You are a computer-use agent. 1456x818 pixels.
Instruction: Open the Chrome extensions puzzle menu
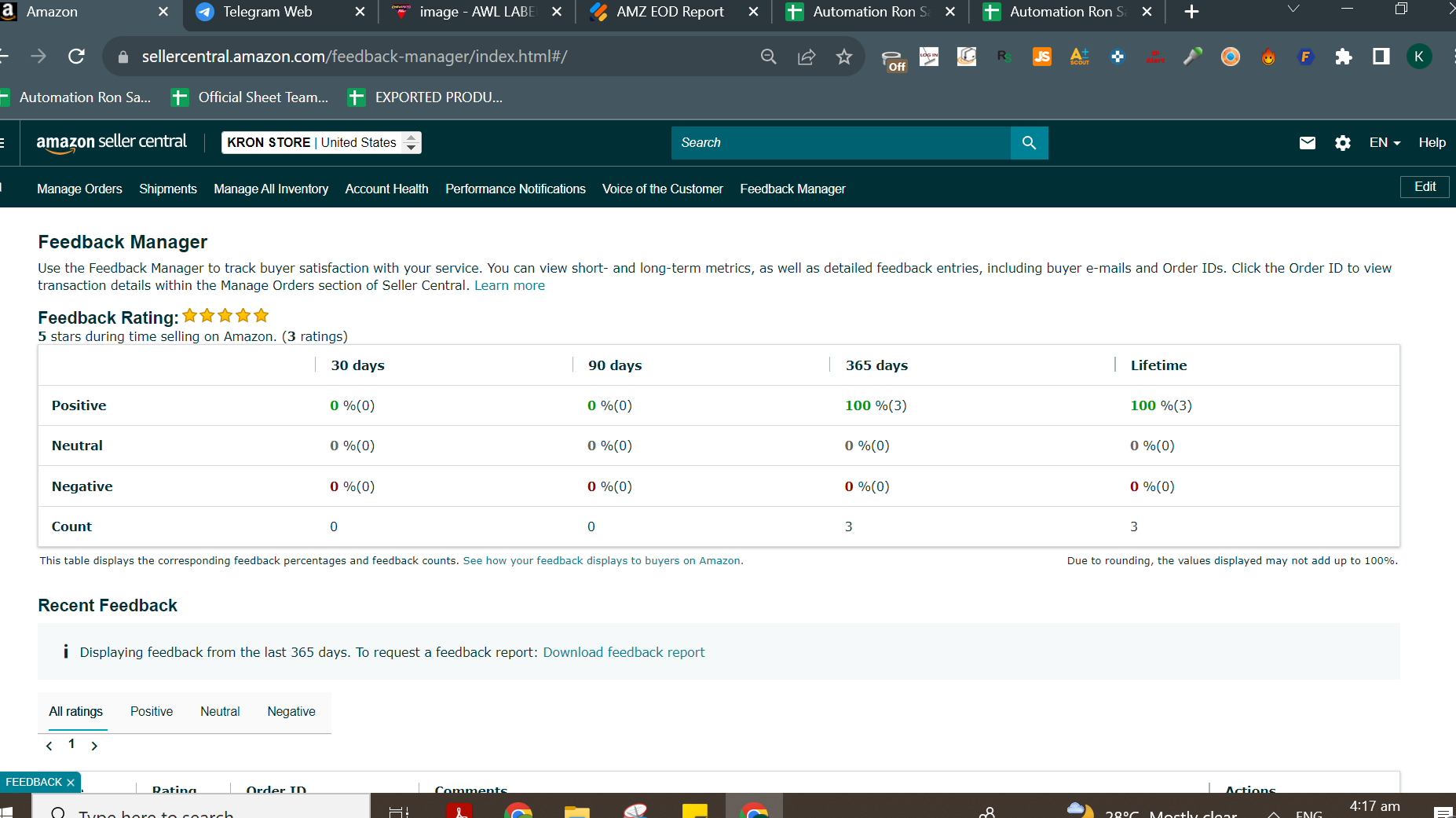pyautogui.click(x=1344, y=57)
